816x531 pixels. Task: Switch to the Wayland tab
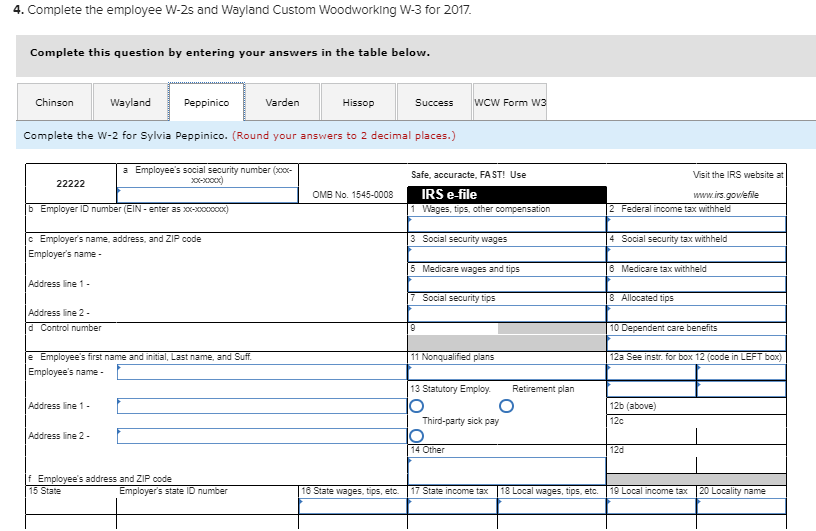point(130,102)
